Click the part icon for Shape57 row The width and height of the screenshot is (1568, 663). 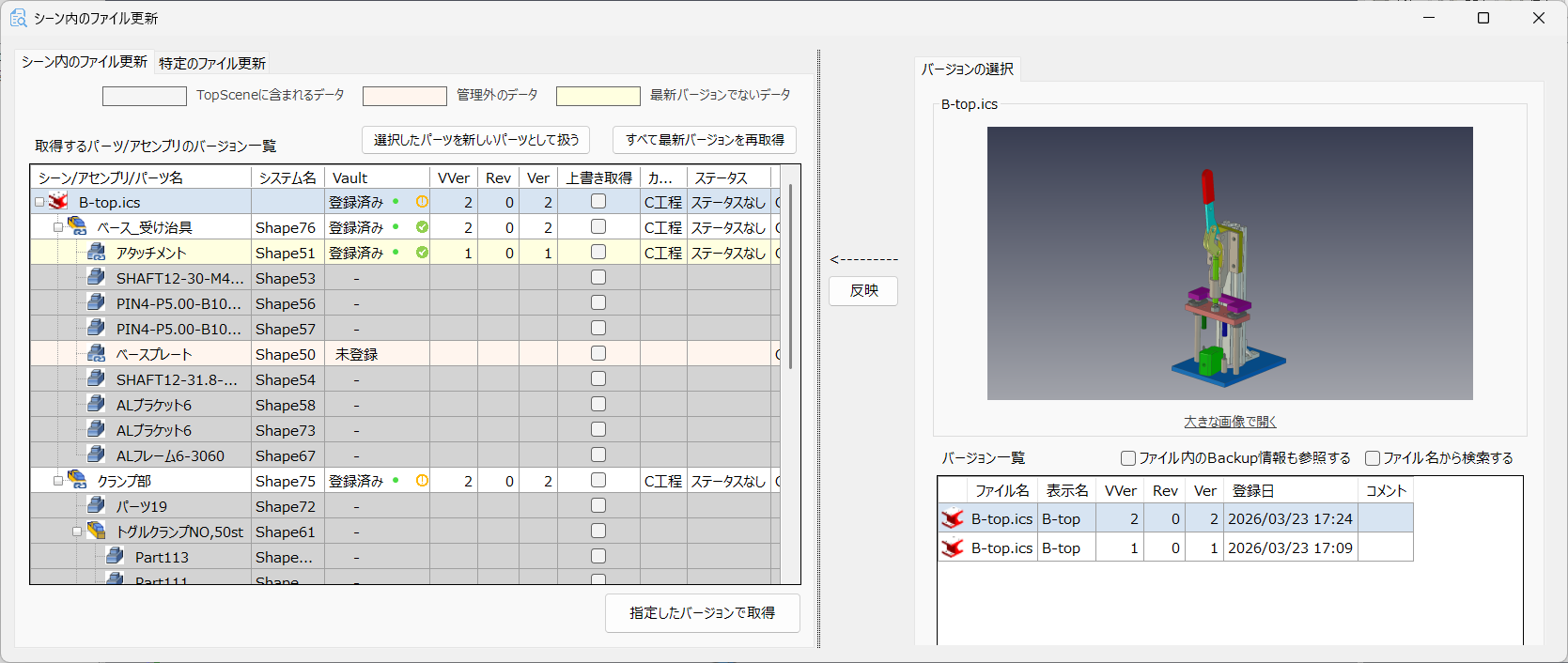[x=96, y=328]
